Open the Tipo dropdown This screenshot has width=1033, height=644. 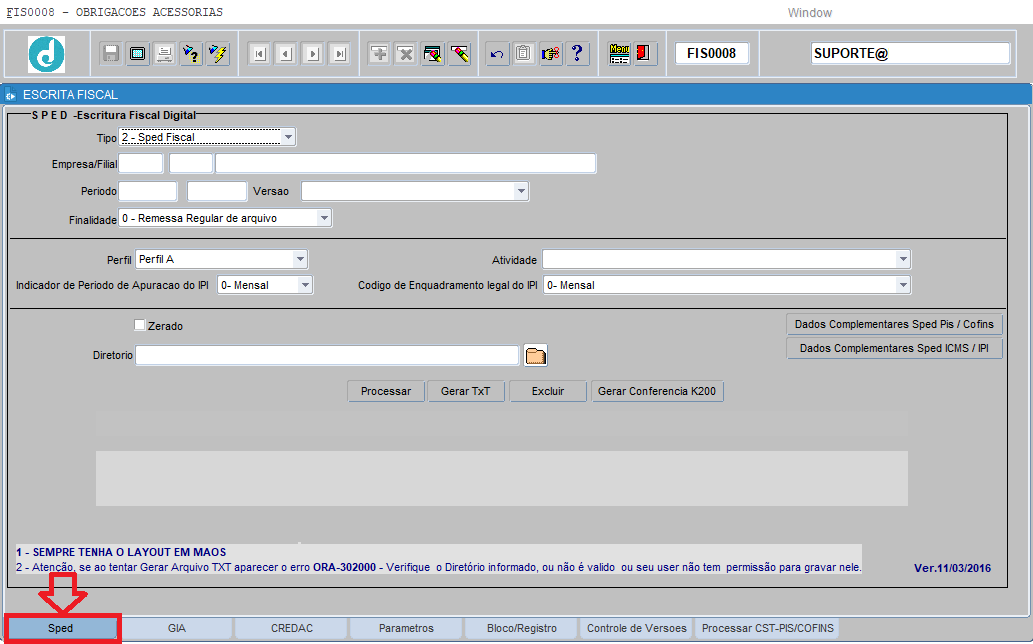[288, 137]
